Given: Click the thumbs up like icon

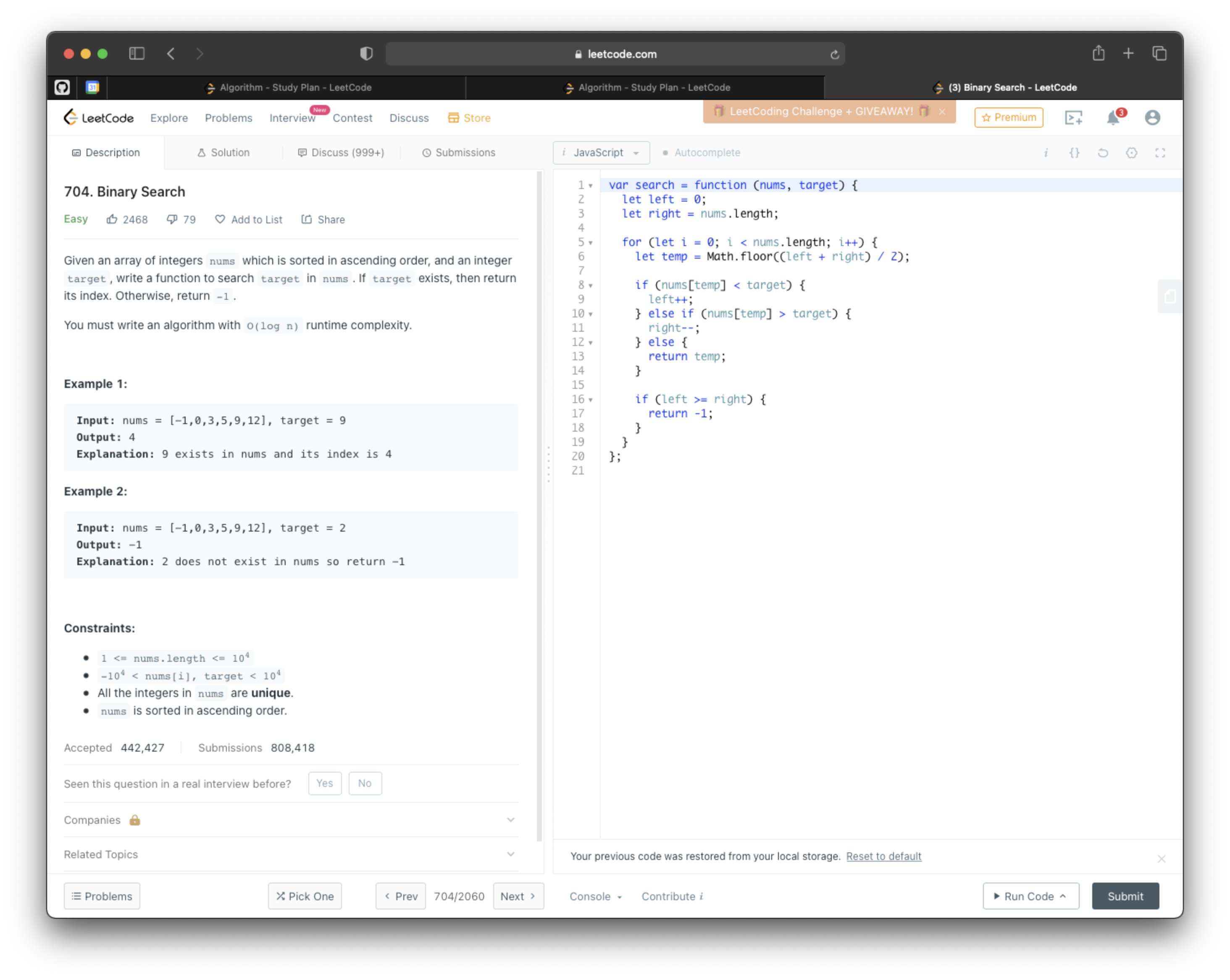Looking at the screenshot, I should pos(112,219).
